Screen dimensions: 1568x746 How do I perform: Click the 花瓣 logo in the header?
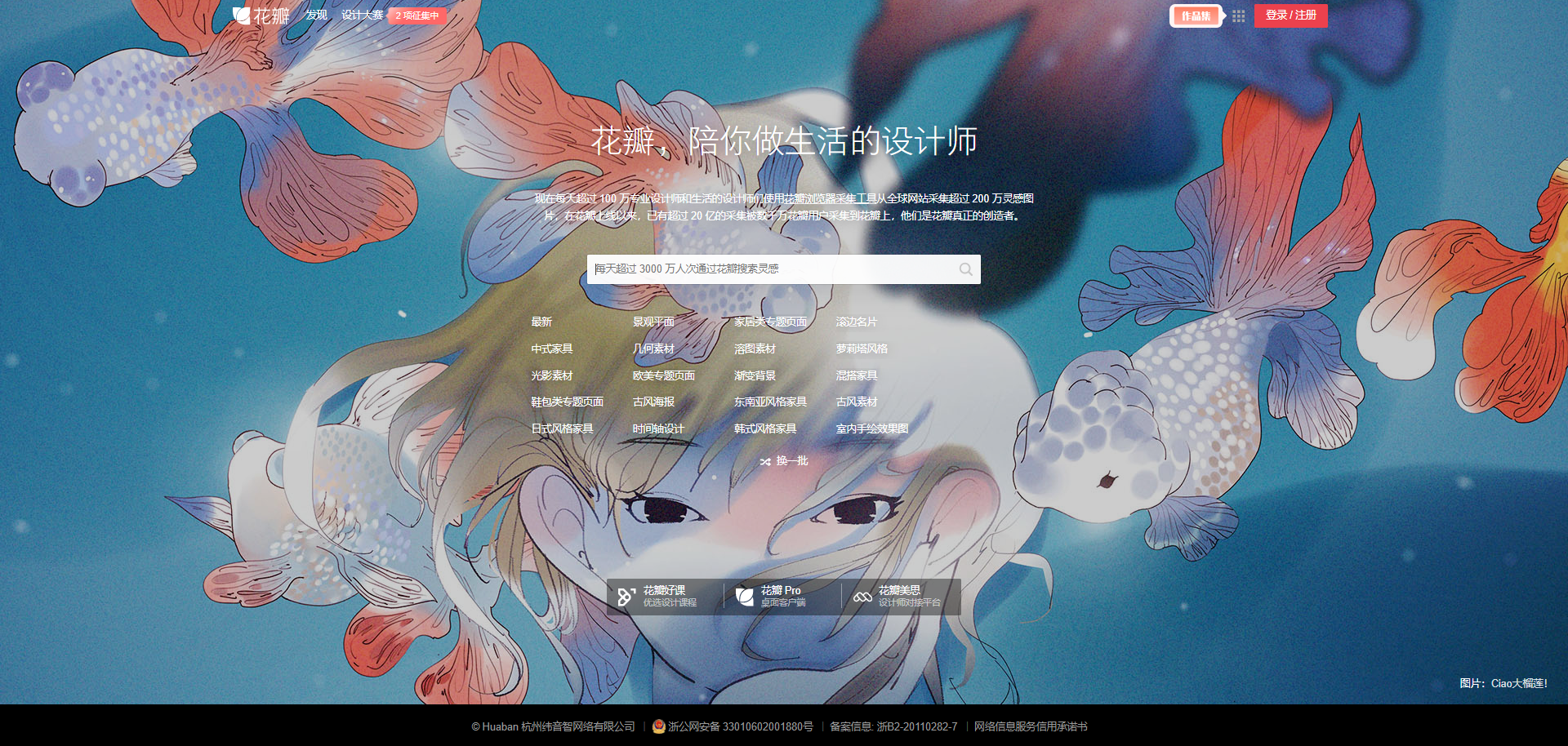click(261, 16)
